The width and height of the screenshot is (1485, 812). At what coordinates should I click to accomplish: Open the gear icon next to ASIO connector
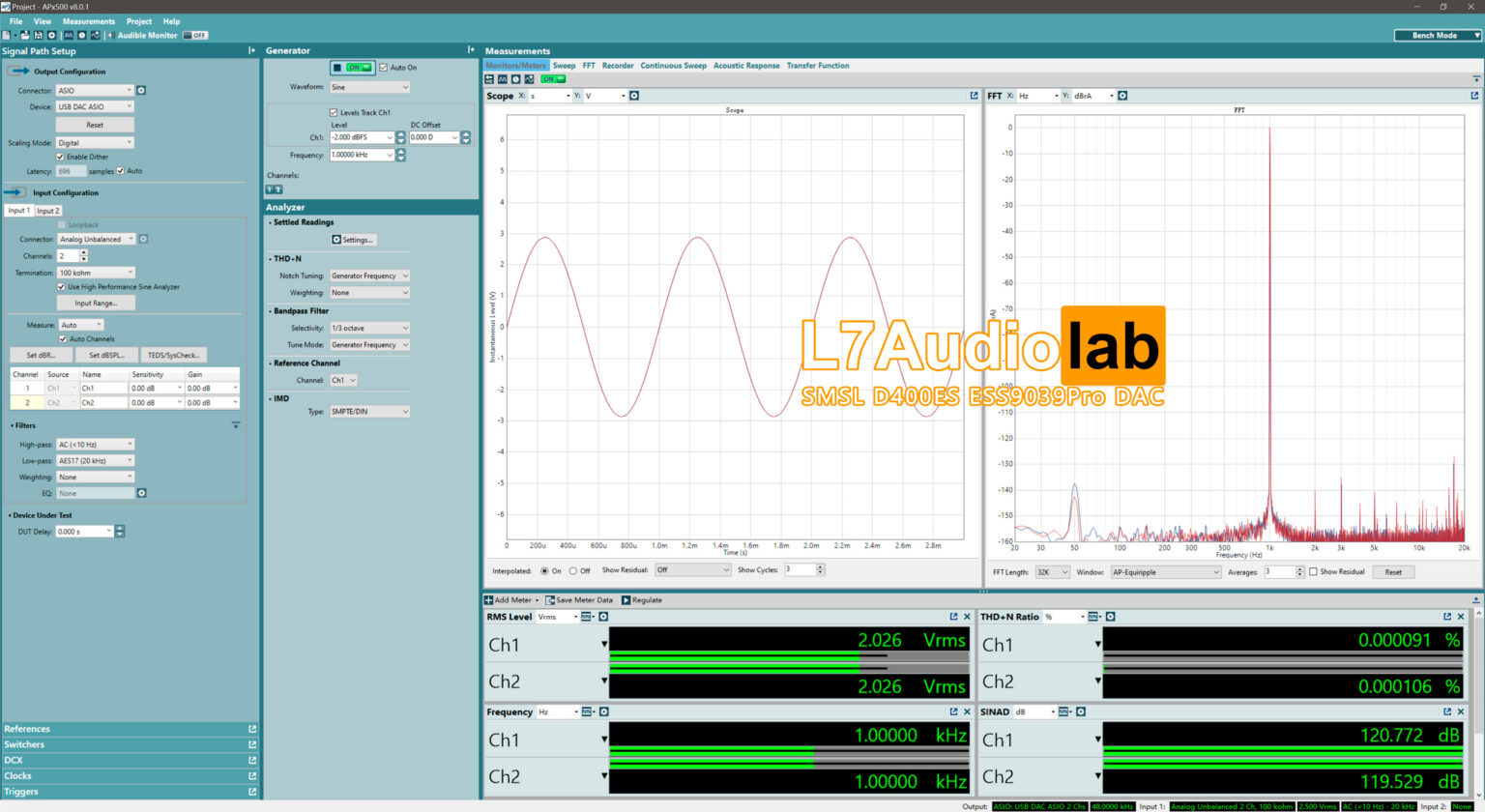pyautogui.click(x=141, y=90)
